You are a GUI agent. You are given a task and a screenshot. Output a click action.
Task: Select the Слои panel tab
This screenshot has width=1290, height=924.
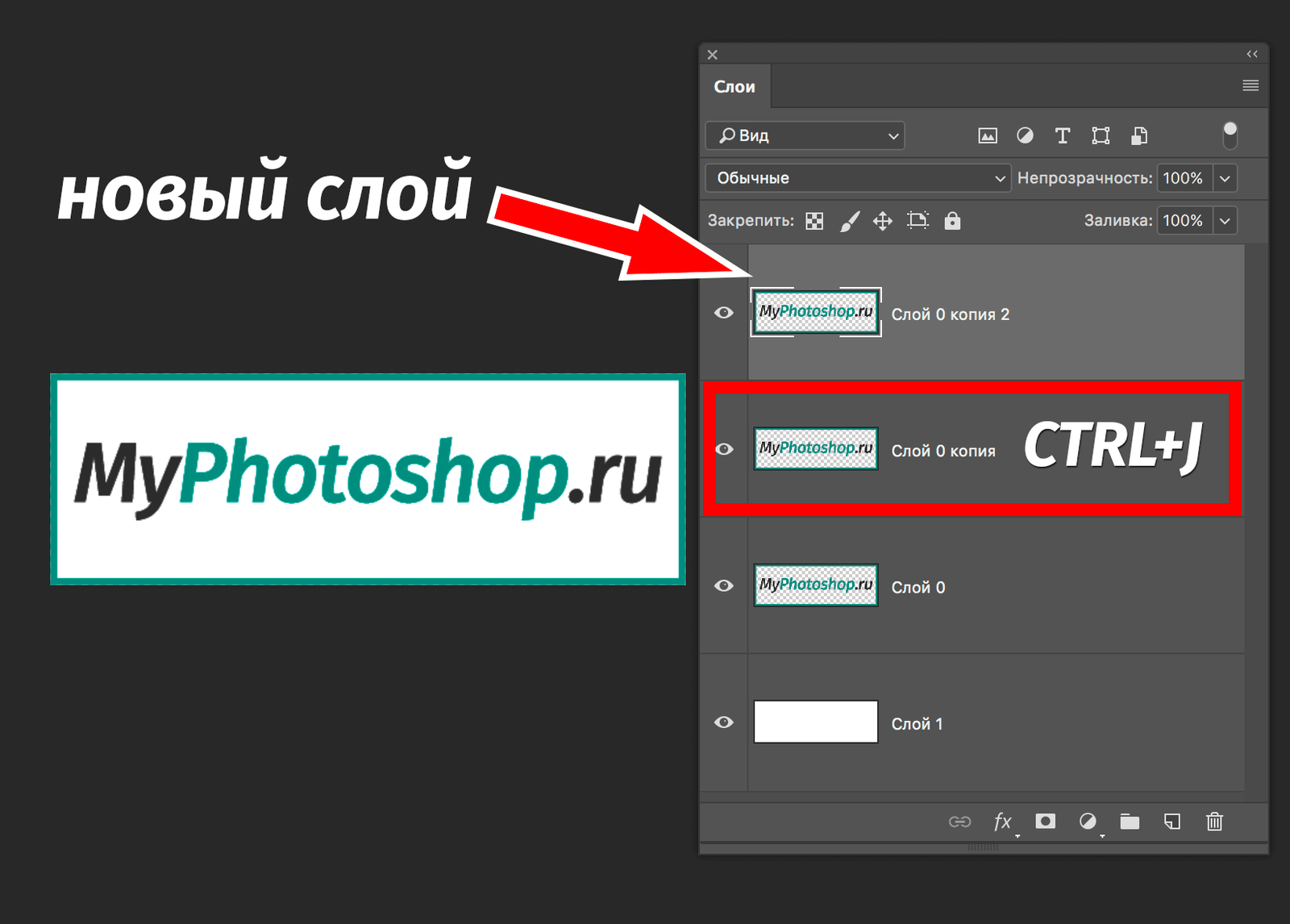[734, 87]
